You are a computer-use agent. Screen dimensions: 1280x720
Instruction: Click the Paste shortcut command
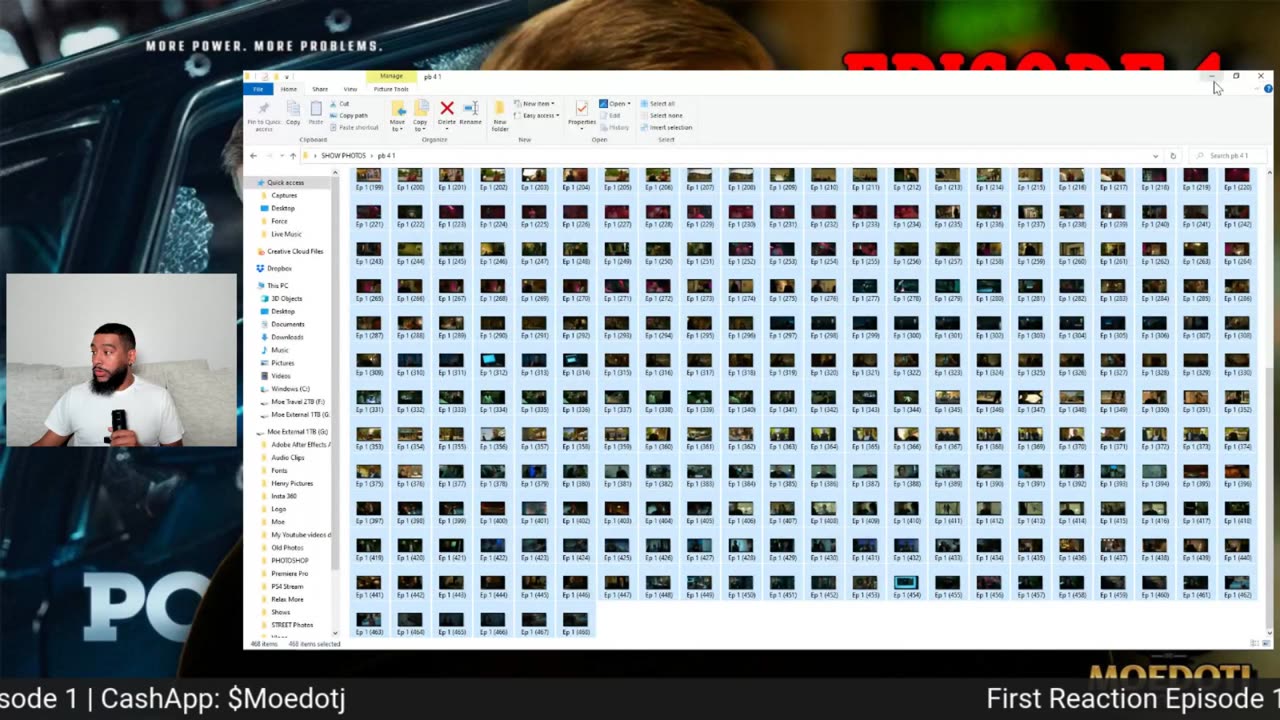point(355,127)
